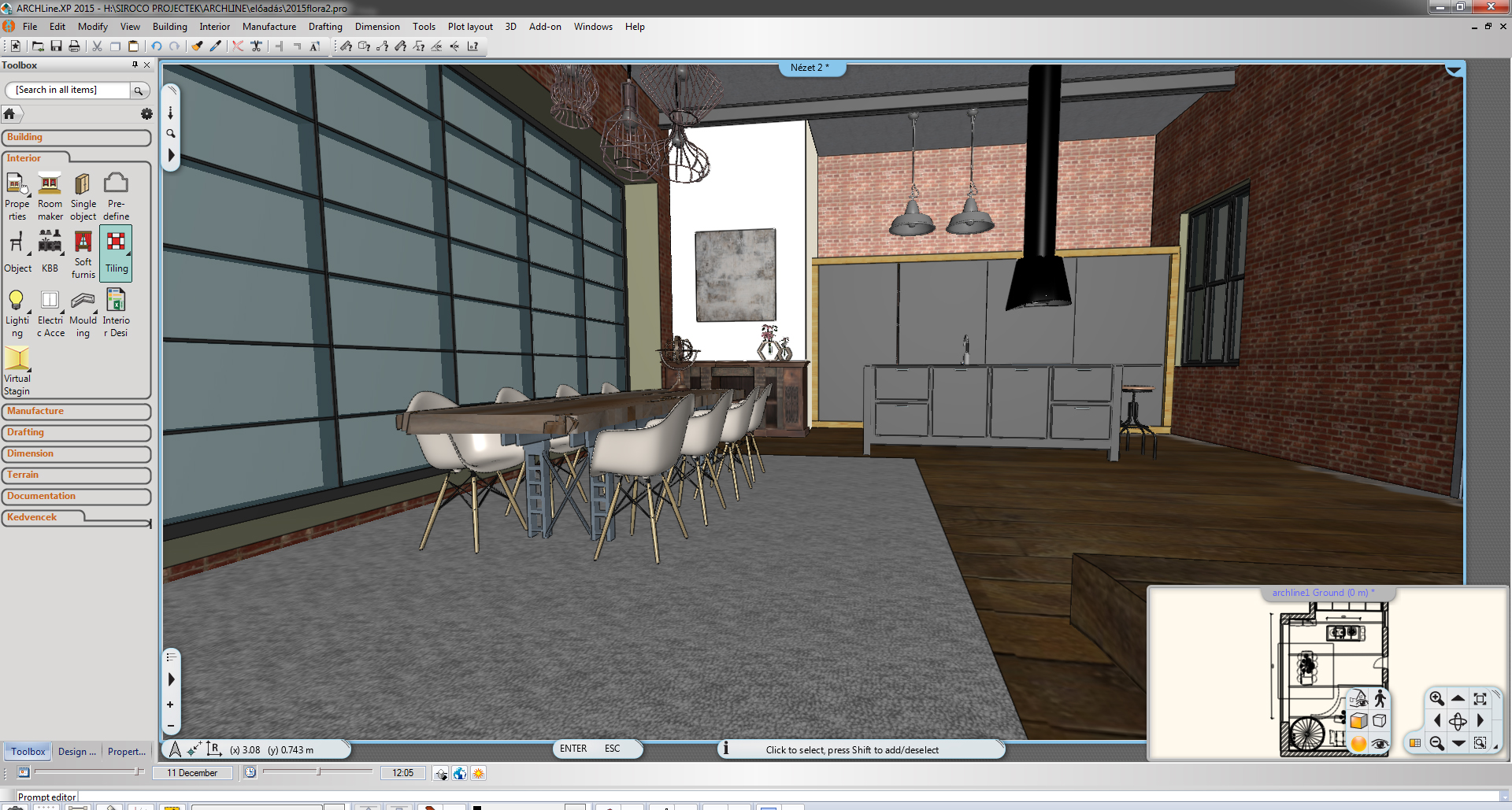The height and width of the screenshot is (810, 1512).
Task: Switch to the Design tab
Action: [x=77, y=752]
